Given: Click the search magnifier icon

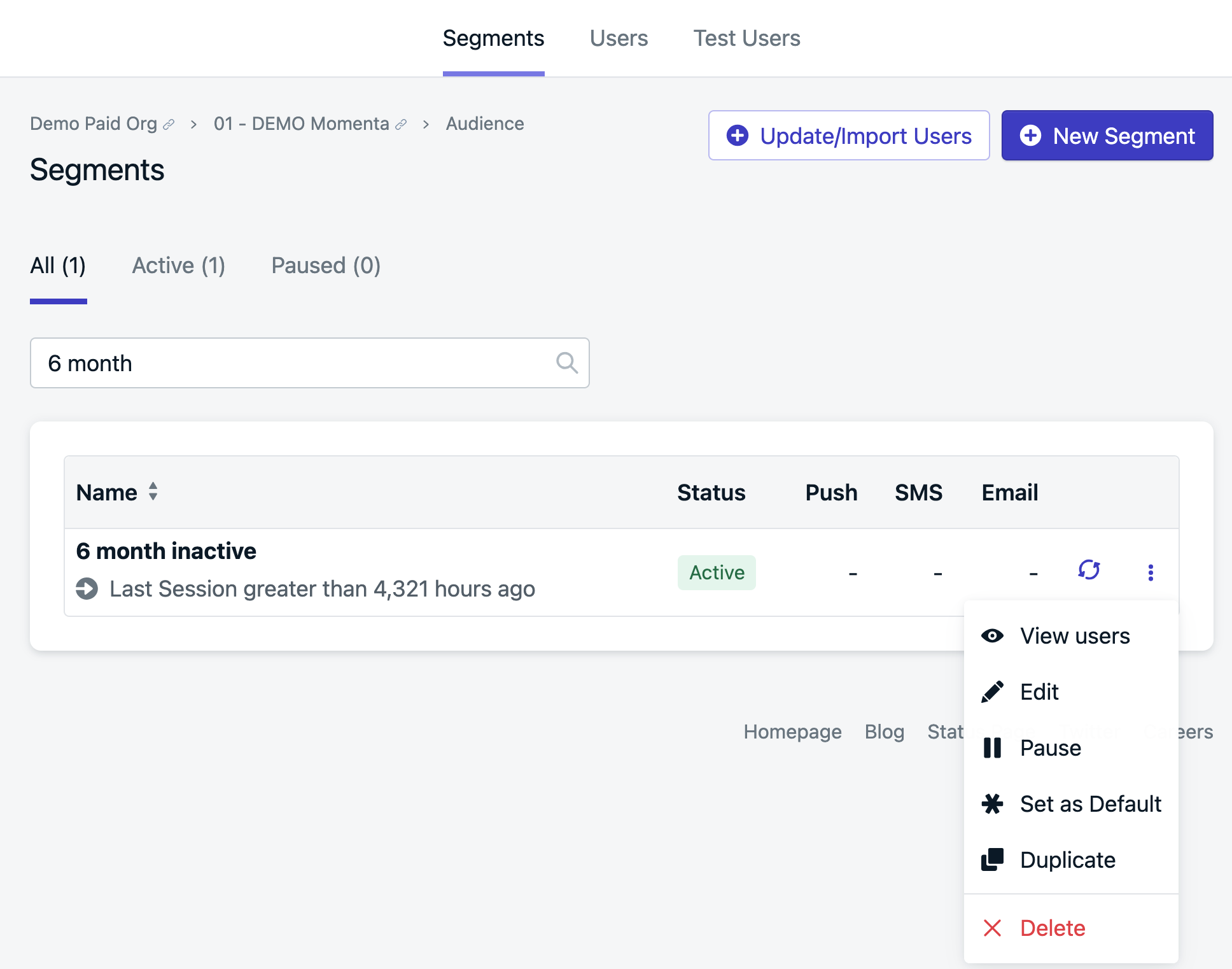Looking at the screenshot, I should click(566, 363).
